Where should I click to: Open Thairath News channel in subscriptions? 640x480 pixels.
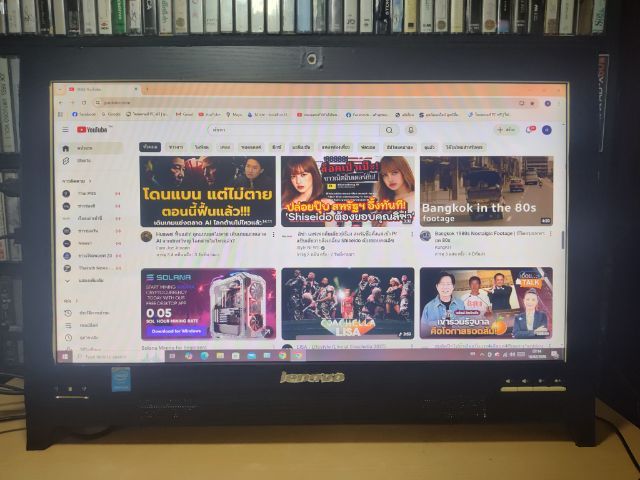[x=91, y=268]
